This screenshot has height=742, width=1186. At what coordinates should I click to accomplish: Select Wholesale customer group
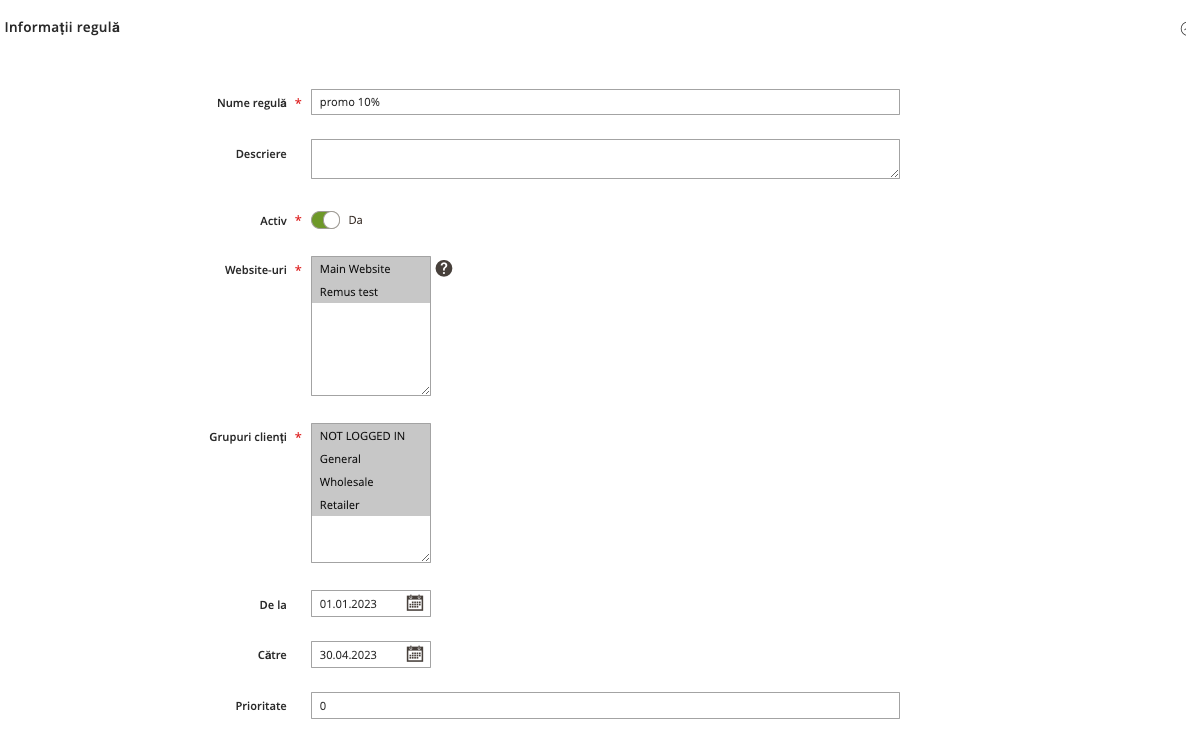coord(371,482)
